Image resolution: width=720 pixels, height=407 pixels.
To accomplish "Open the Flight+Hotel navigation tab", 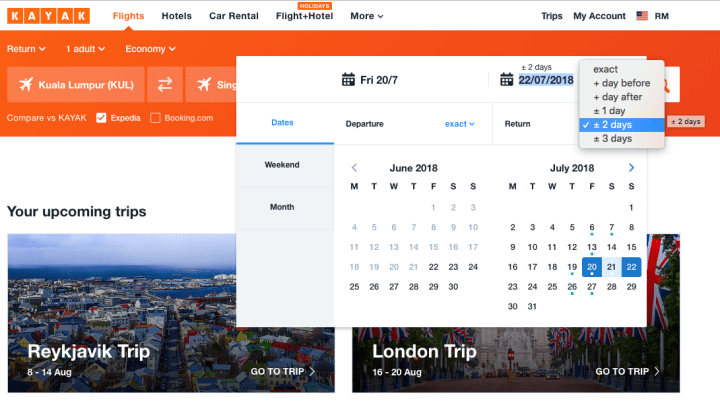I will (304, 16).
